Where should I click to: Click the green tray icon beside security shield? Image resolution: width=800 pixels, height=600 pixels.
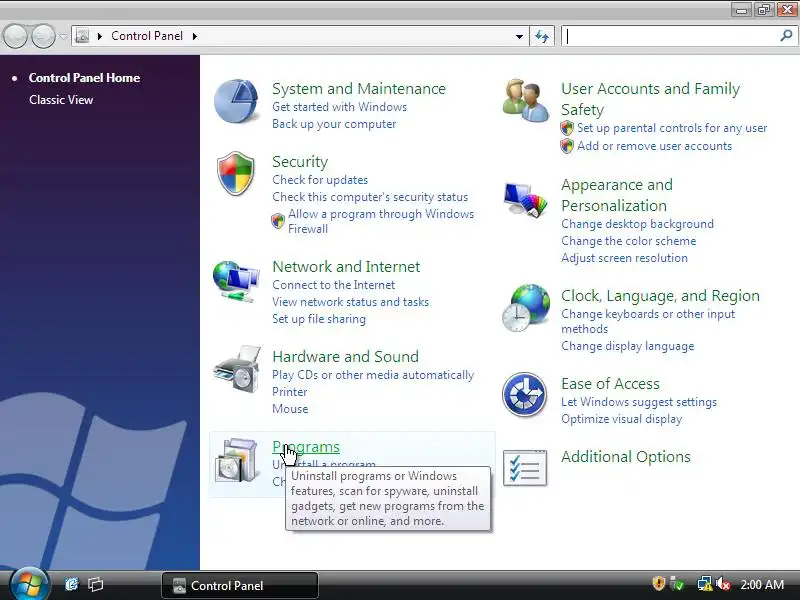(x=677, y=584)
